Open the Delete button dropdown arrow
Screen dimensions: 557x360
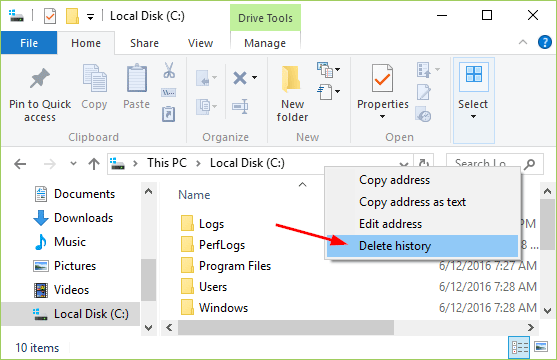click(254, 77)
